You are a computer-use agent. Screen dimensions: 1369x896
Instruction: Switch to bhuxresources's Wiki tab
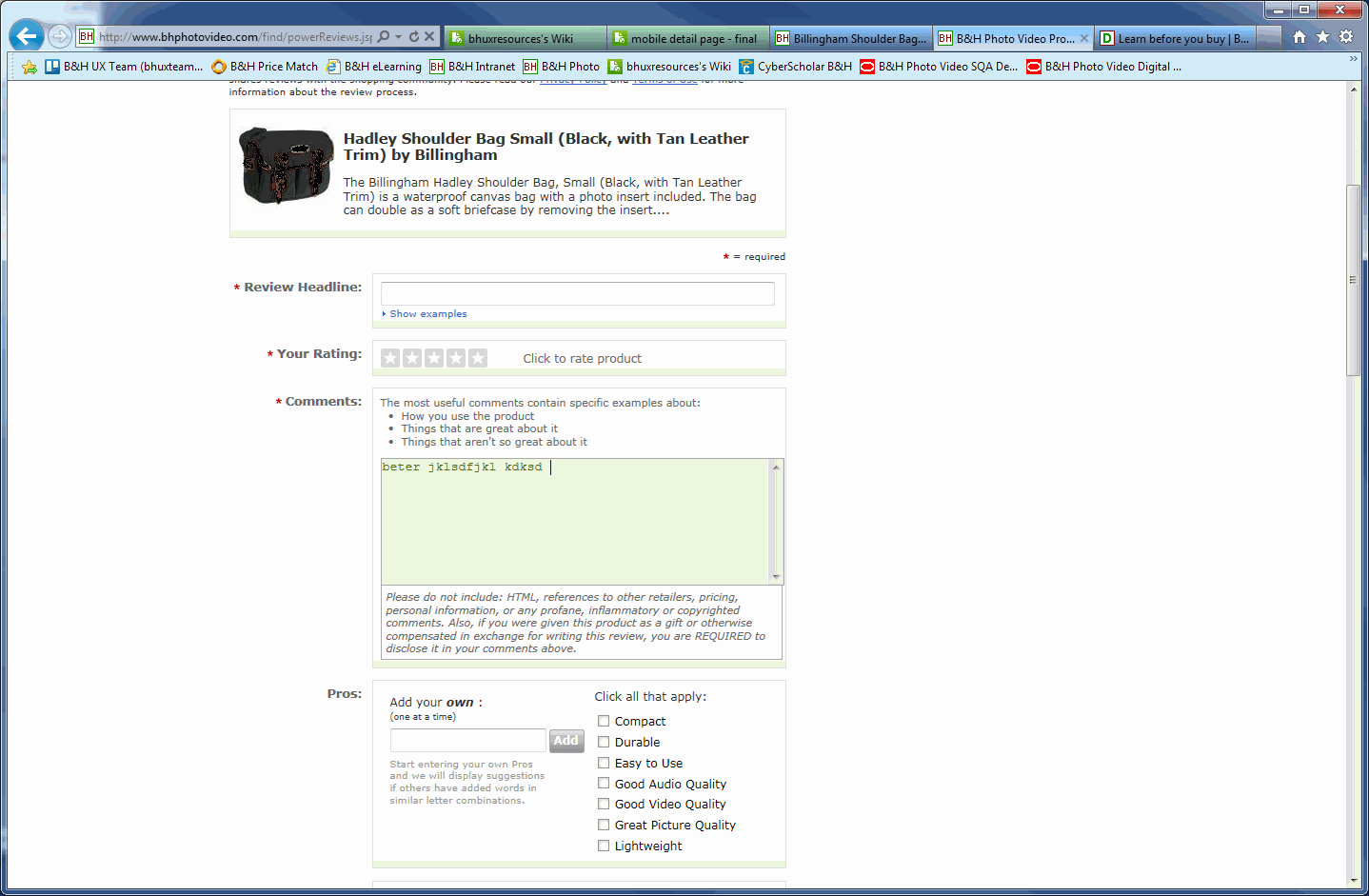525,39
